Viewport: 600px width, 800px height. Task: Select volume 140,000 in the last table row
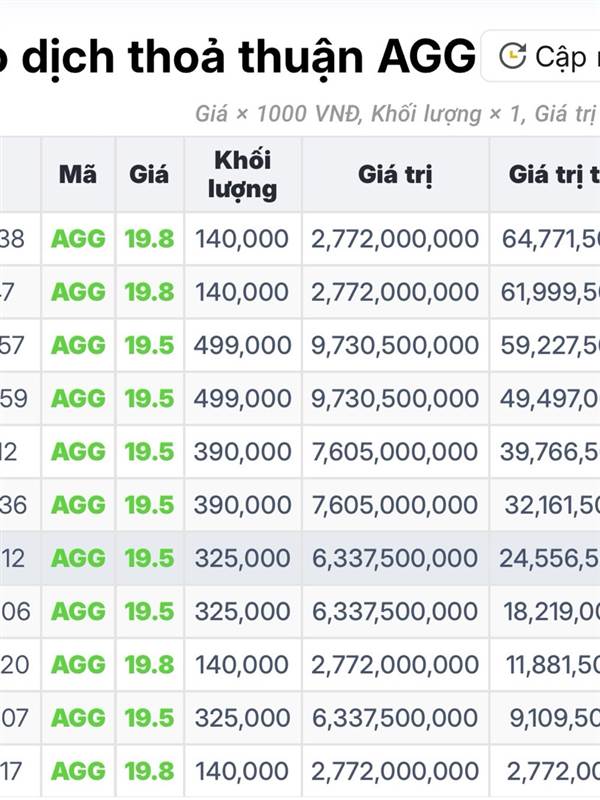[x=243, y=770]
